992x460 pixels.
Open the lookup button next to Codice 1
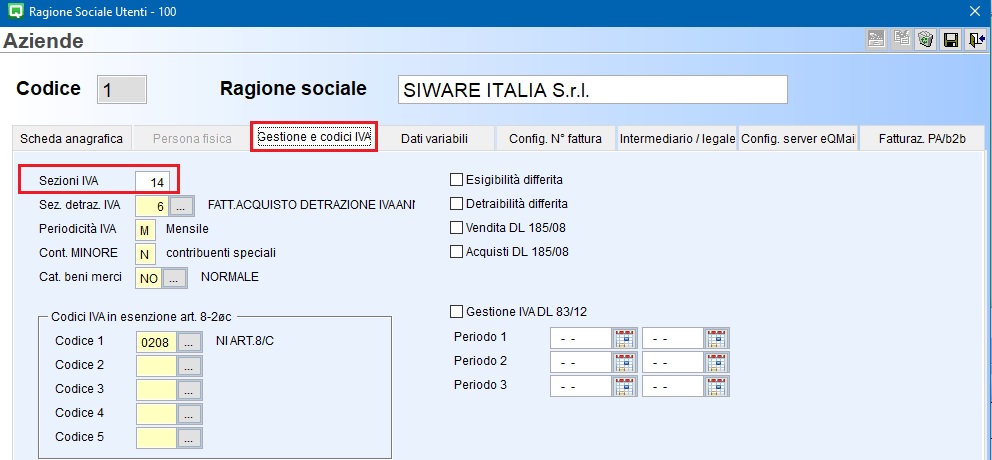pos(189,342)
